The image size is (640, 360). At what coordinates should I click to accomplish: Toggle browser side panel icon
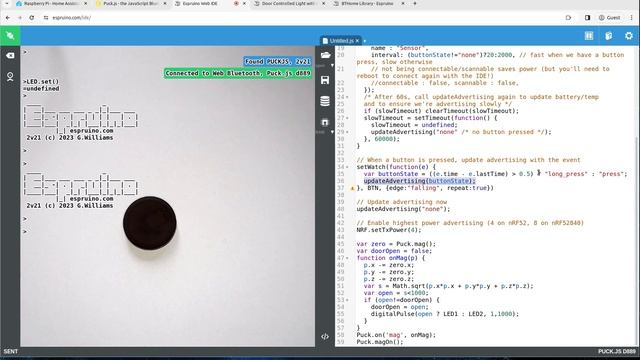587,18
